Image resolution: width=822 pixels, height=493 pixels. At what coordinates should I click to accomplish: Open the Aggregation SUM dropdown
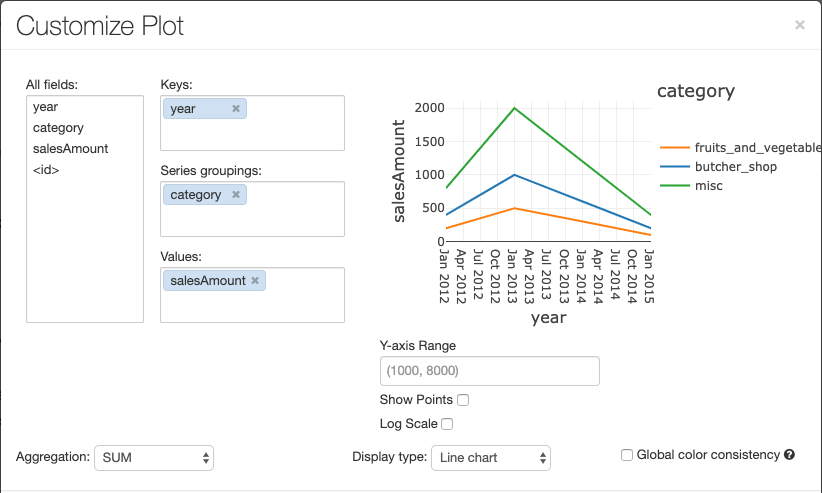point(154,458)
